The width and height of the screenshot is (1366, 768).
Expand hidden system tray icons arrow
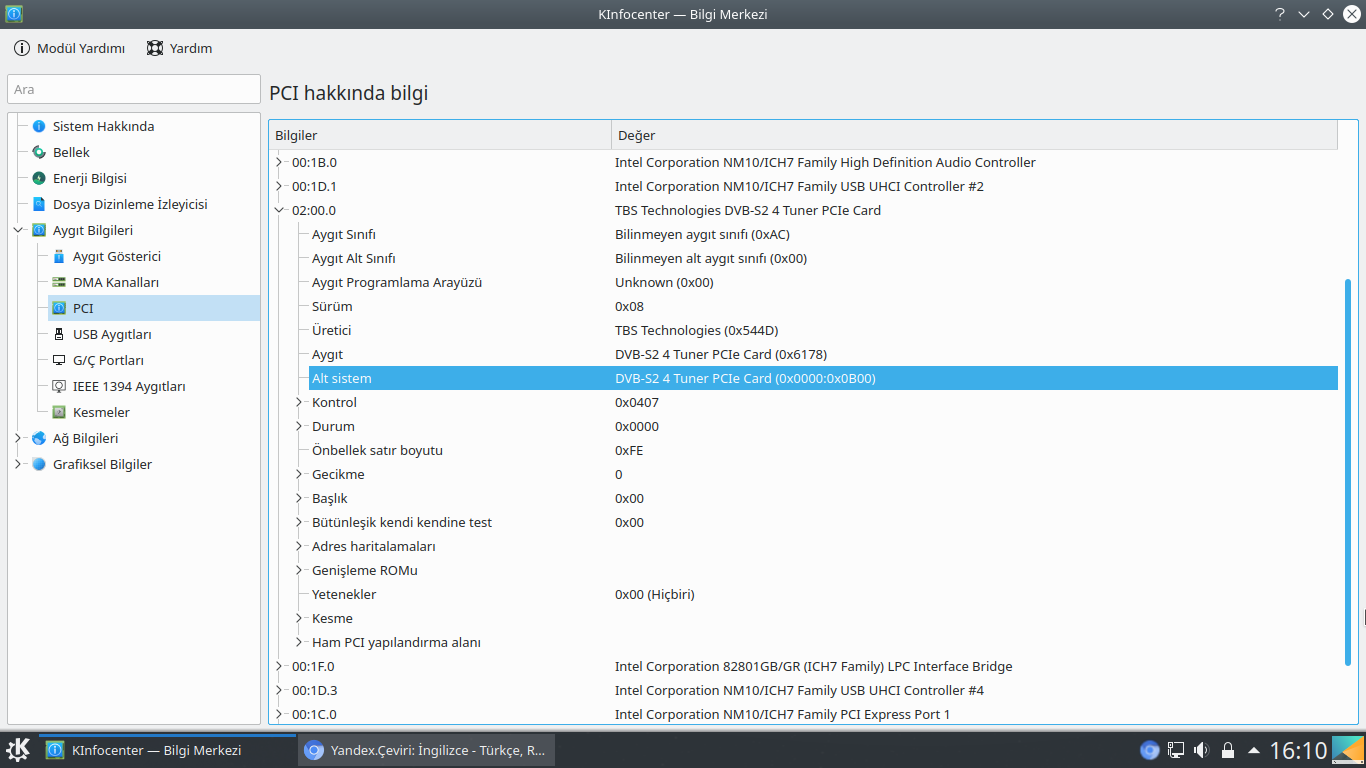(x=1253, y=750)
